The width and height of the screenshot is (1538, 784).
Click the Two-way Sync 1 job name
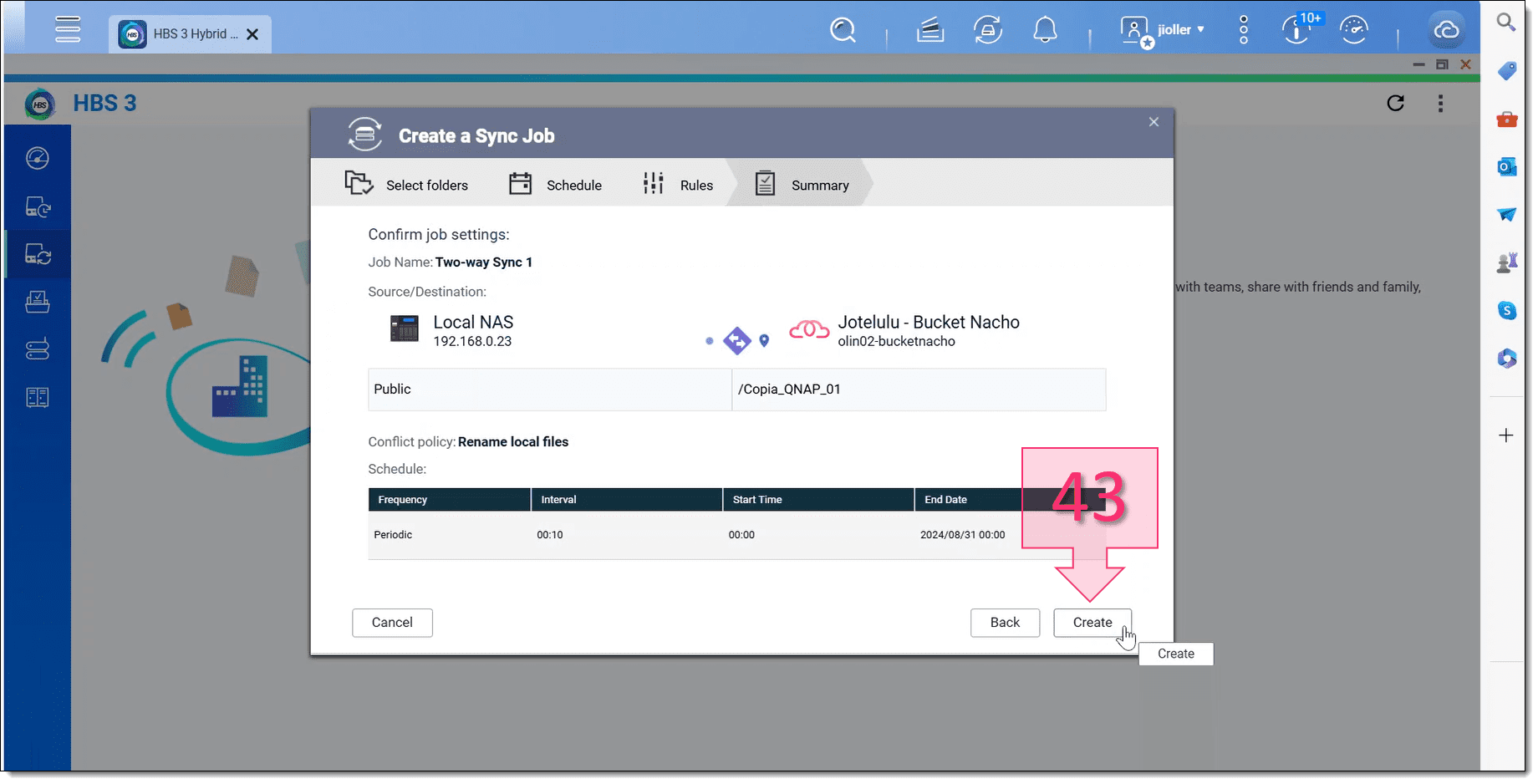(x=484, y=262)
